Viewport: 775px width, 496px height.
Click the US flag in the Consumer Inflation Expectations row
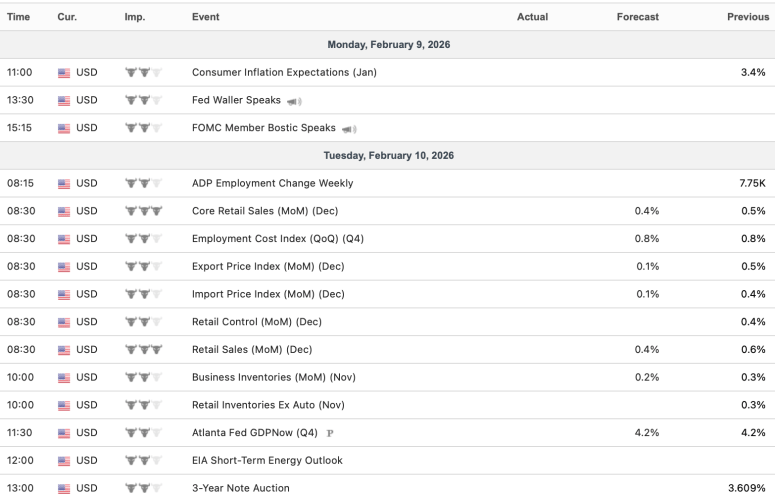65,73
